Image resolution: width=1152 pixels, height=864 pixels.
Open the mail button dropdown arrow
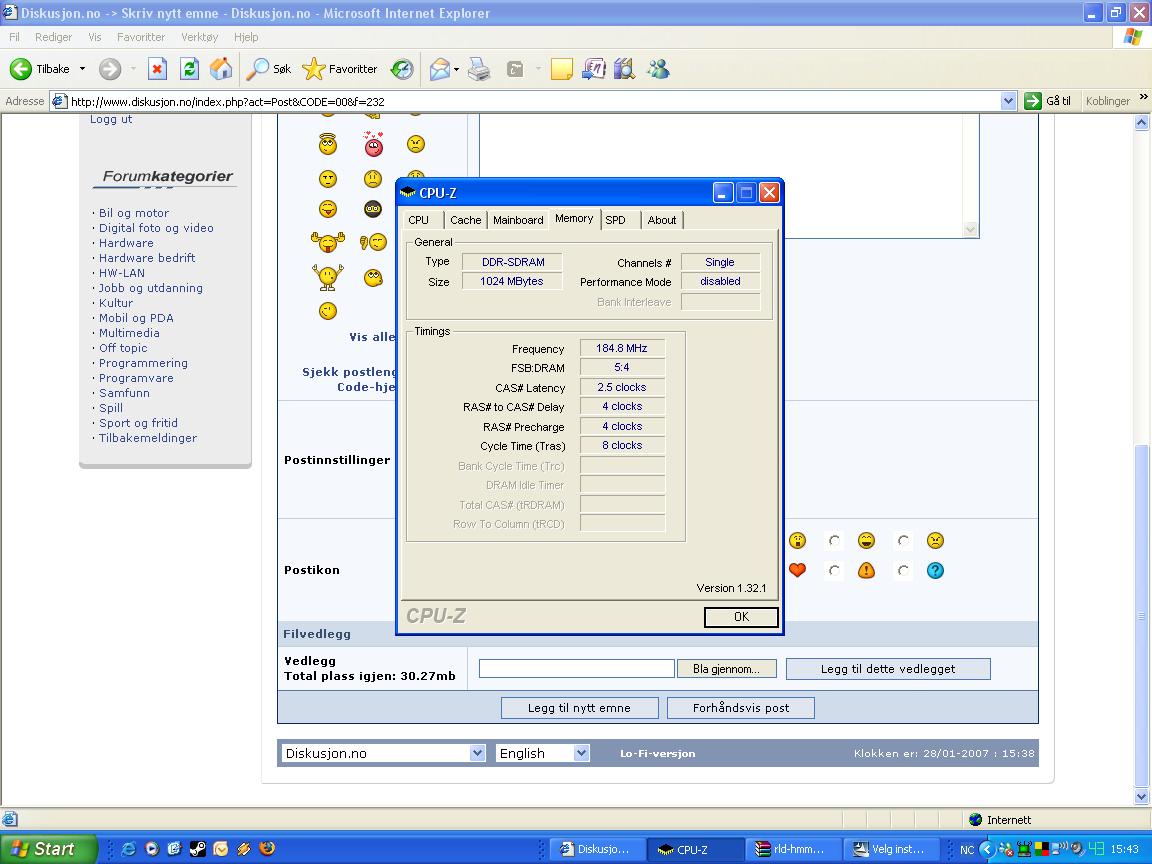(456, 69)
